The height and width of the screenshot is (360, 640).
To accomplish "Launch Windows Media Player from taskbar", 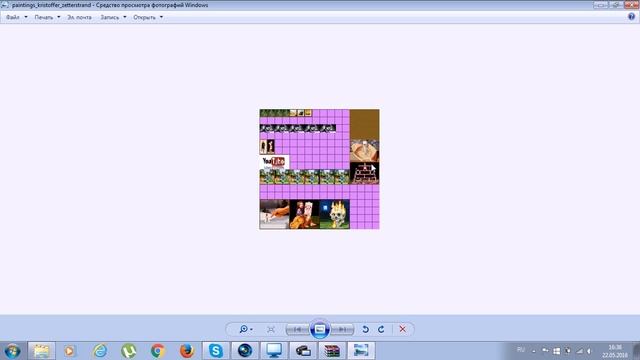I will (69, 351).
